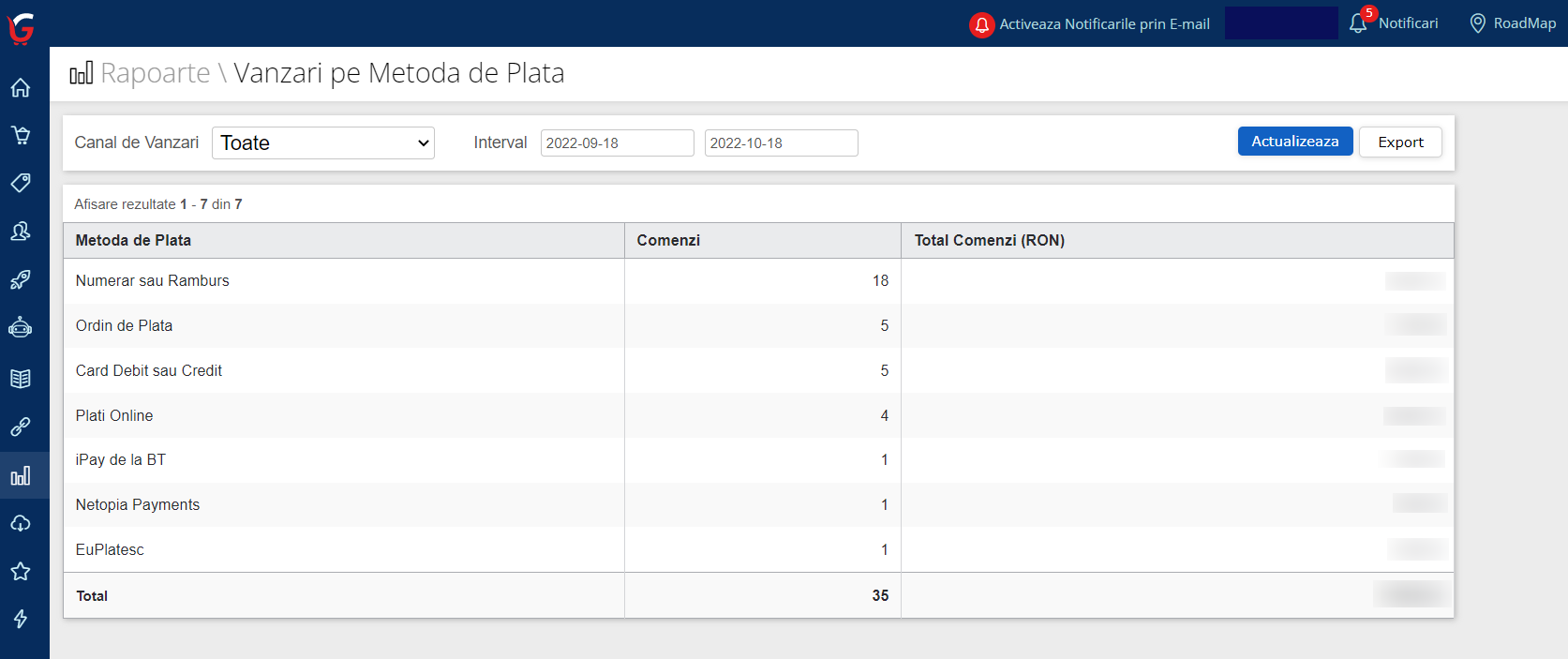
Task: Click the rocket marketing icon
Action: pos(21,279)
